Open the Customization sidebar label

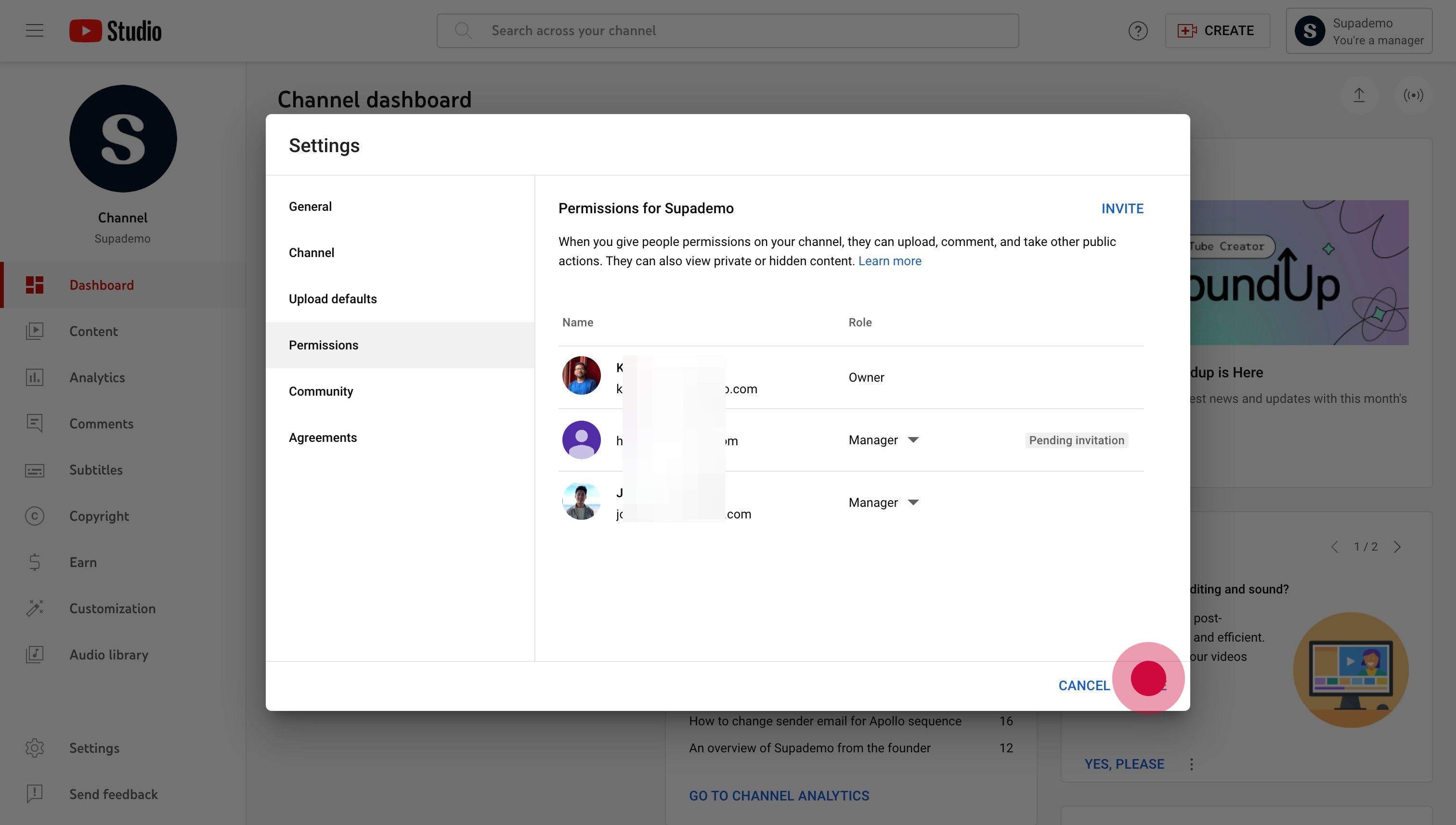112,608
